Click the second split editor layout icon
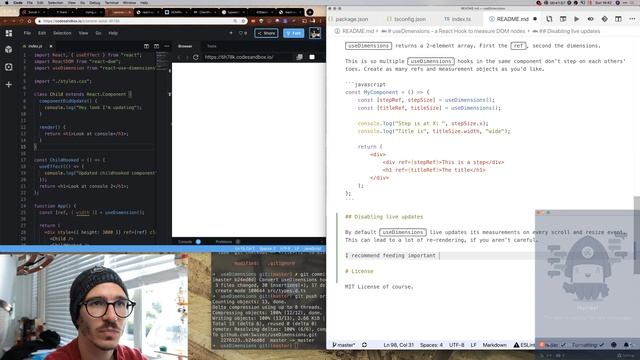The image size is (640, 360). pos(156,46)
